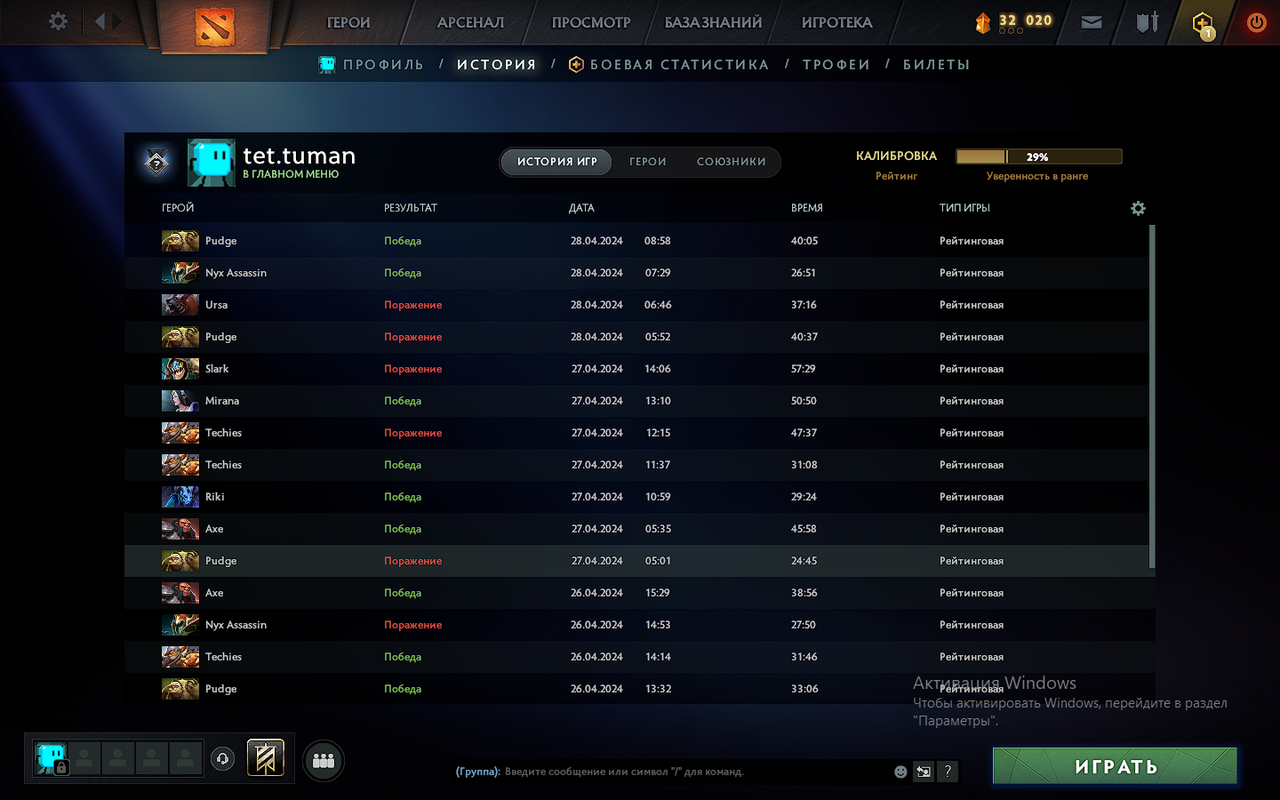Click the emoticon smiley in chat bar
The image size is (1280, 800).
901,772
